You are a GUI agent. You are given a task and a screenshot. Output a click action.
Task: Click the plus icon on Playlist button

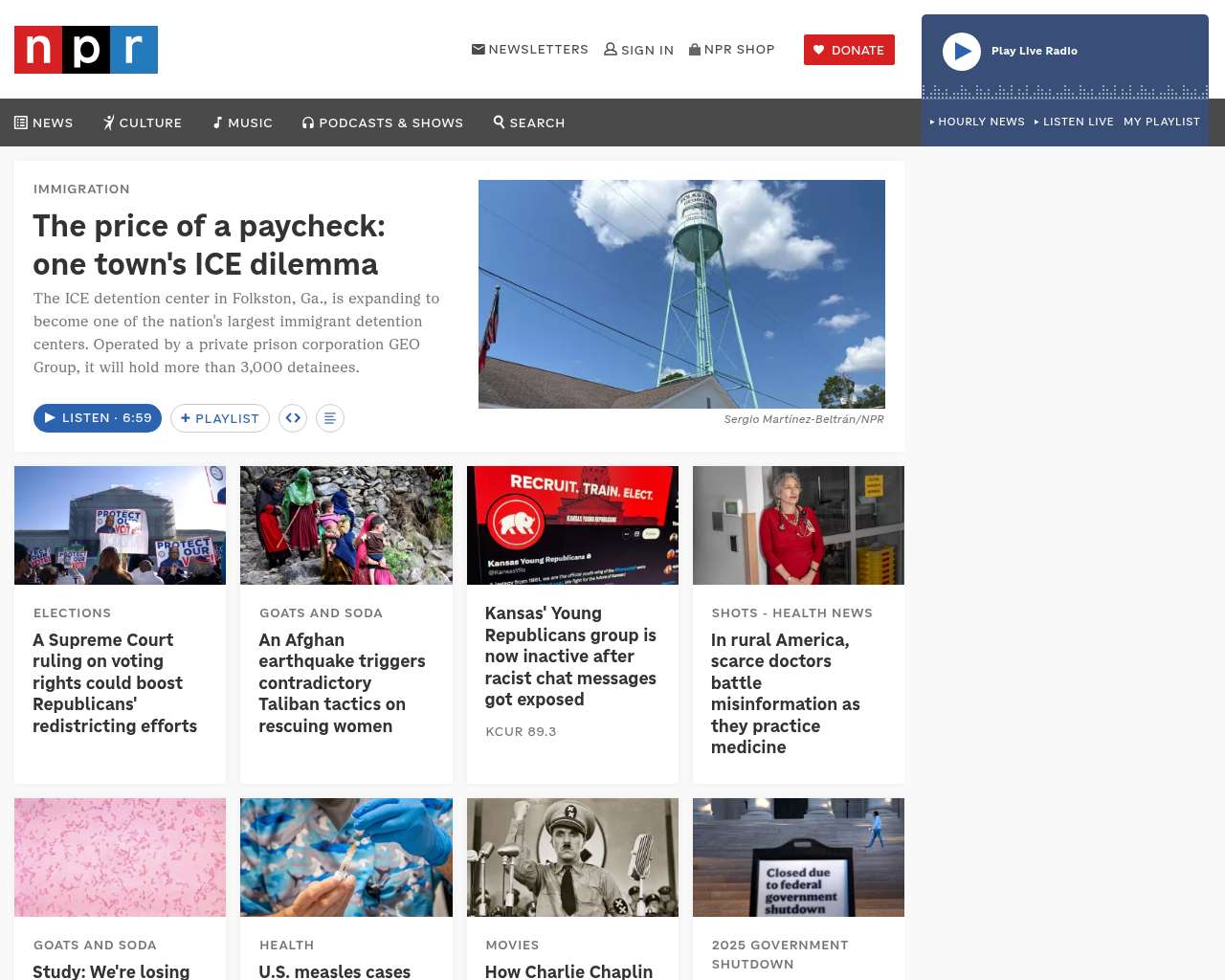[186, 418]
